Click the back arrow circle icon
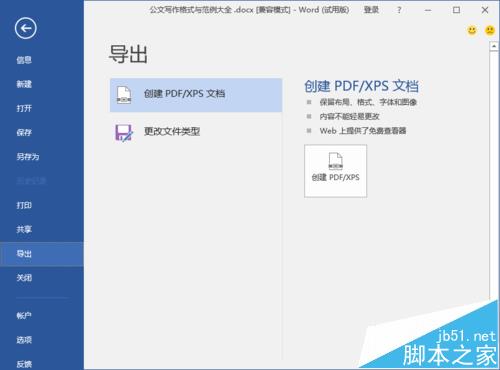 (x=26, y=28)
